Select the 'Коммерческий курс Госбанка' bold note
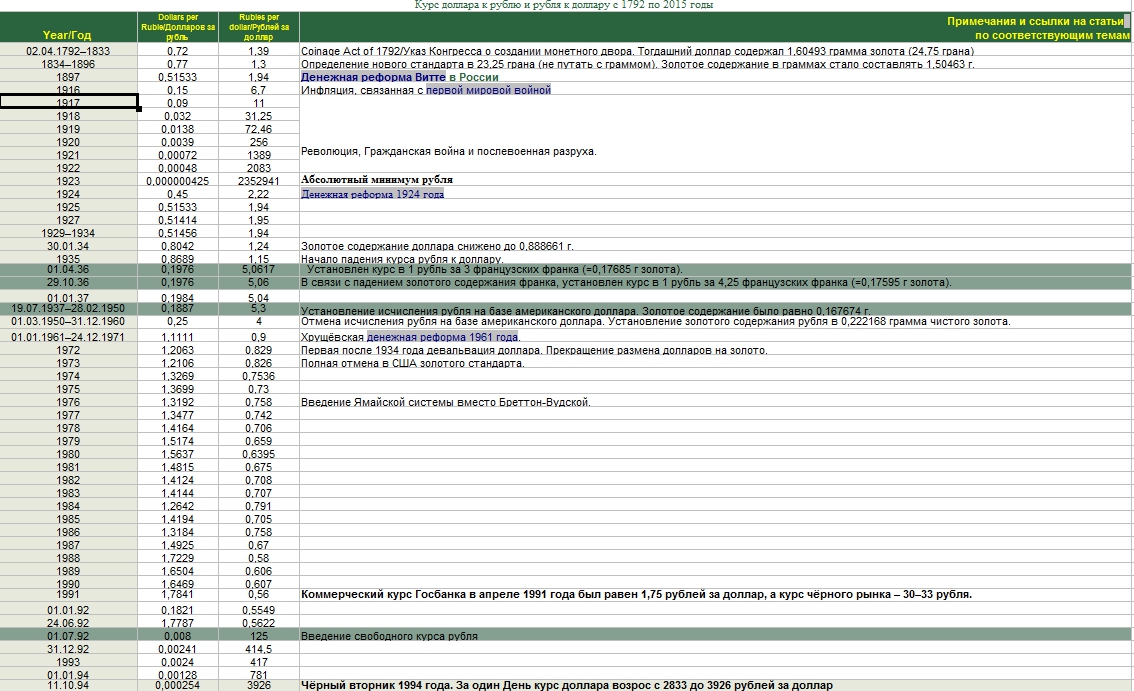Image resolution: width=1134 pixels, height=691 pixels. tap(636, 594)
